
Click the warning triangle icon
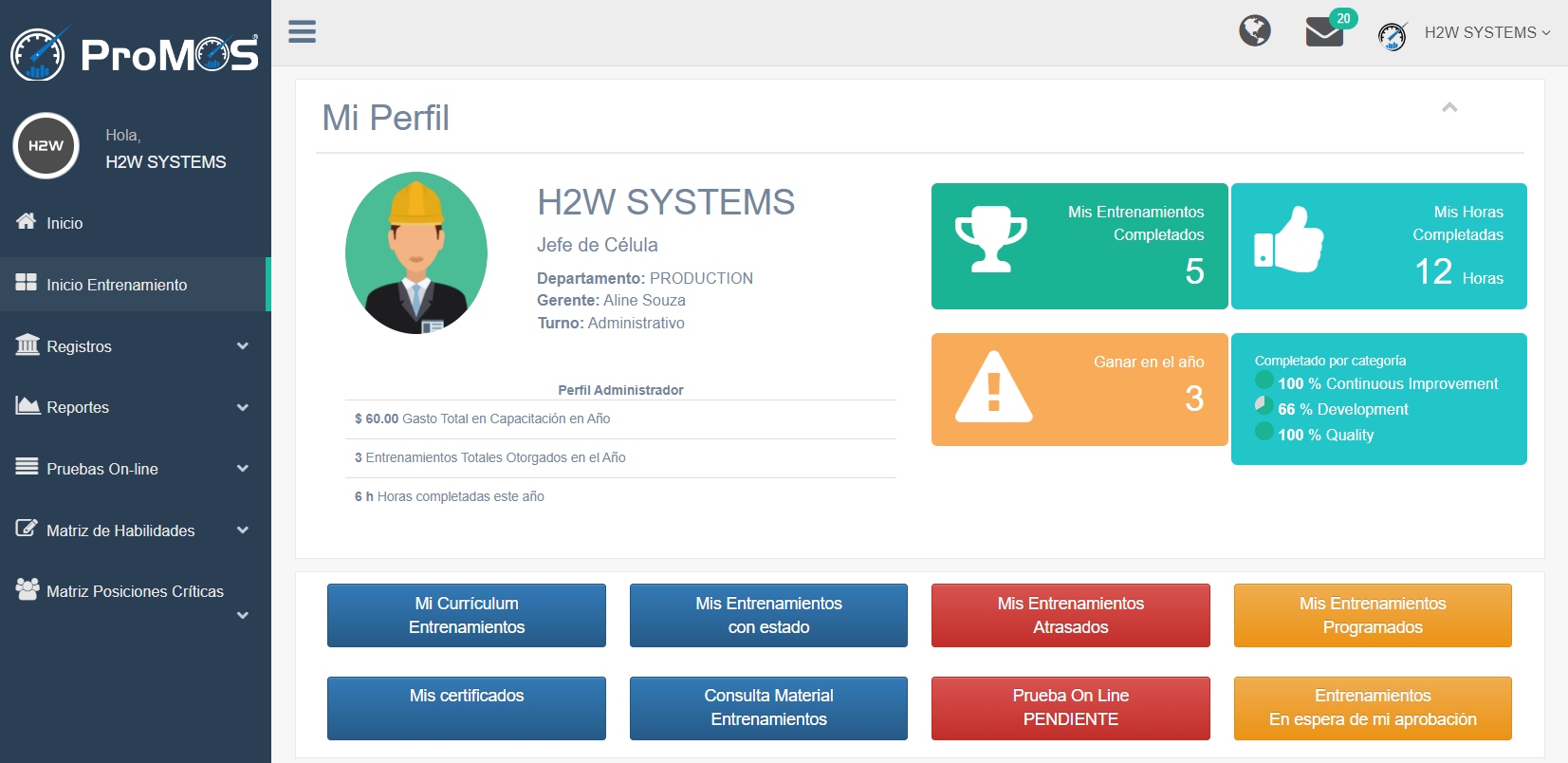click(993, 387)
